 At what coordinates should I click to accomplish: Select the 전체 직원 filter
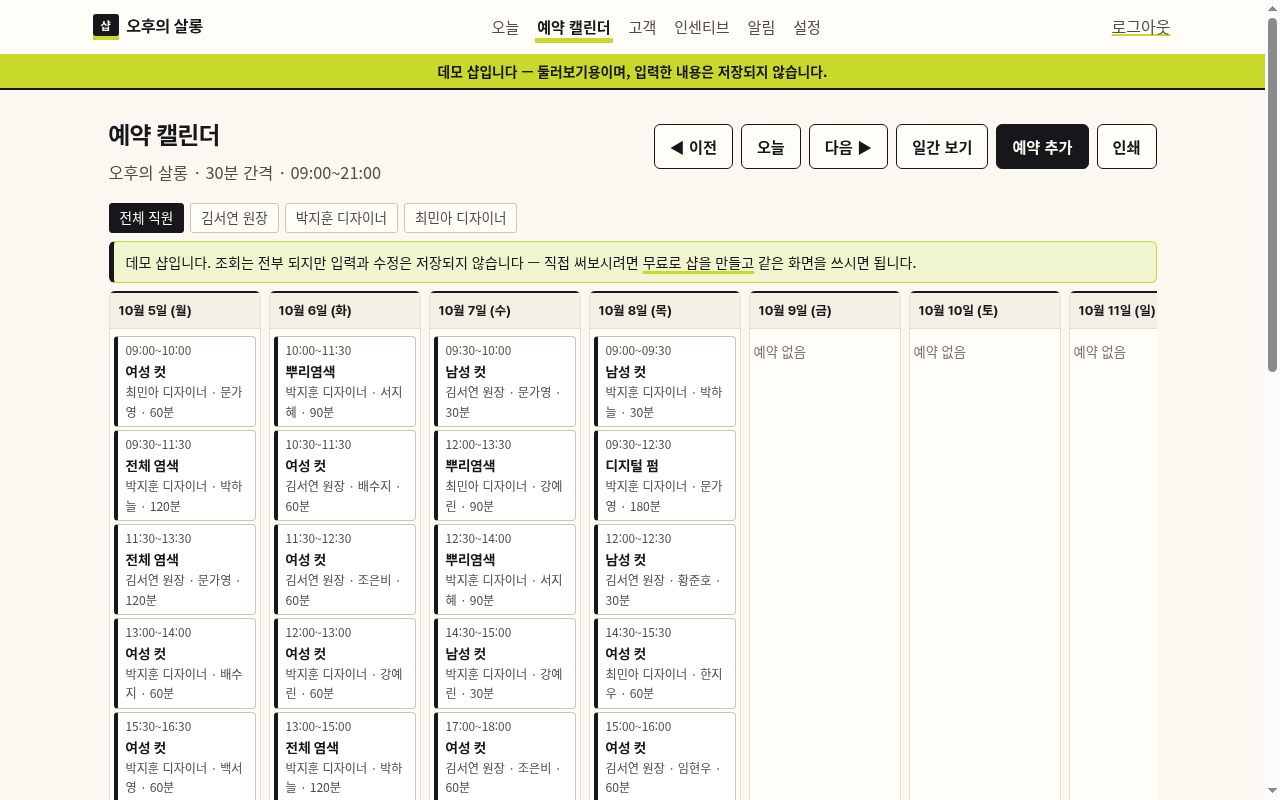click(x=146, y=218)
